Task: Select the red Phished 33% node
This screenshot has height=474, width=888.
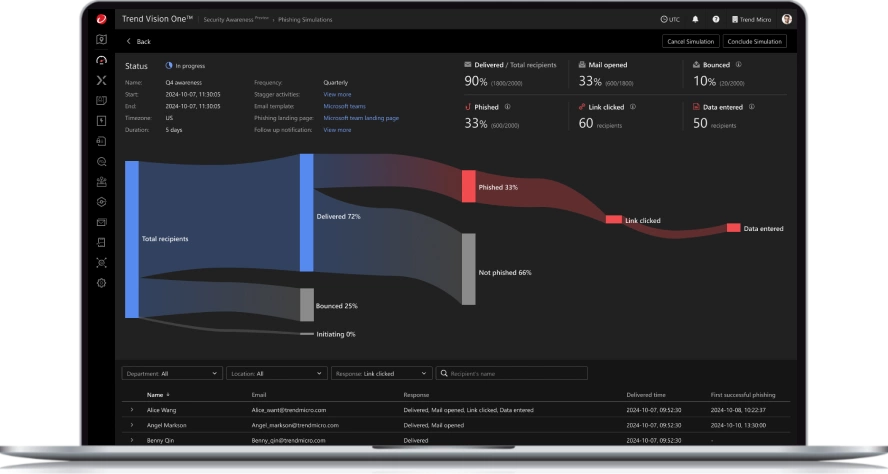Action: [468, 186]
